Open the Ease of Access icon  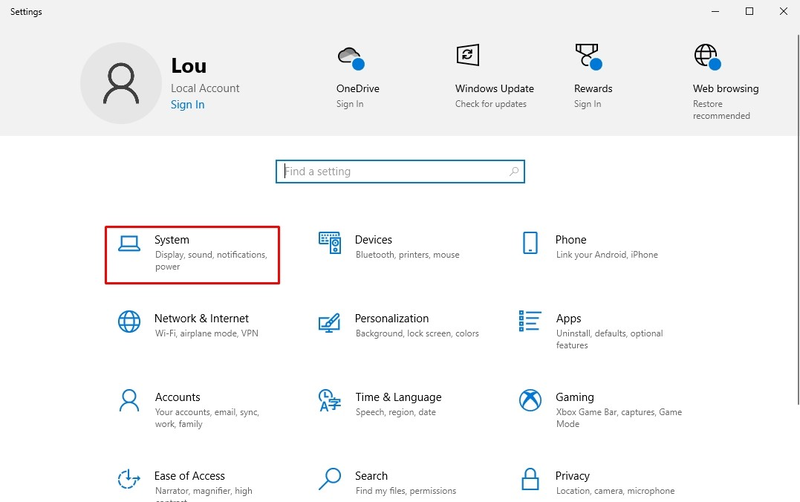pyautogui.click(x=129, y=479)
